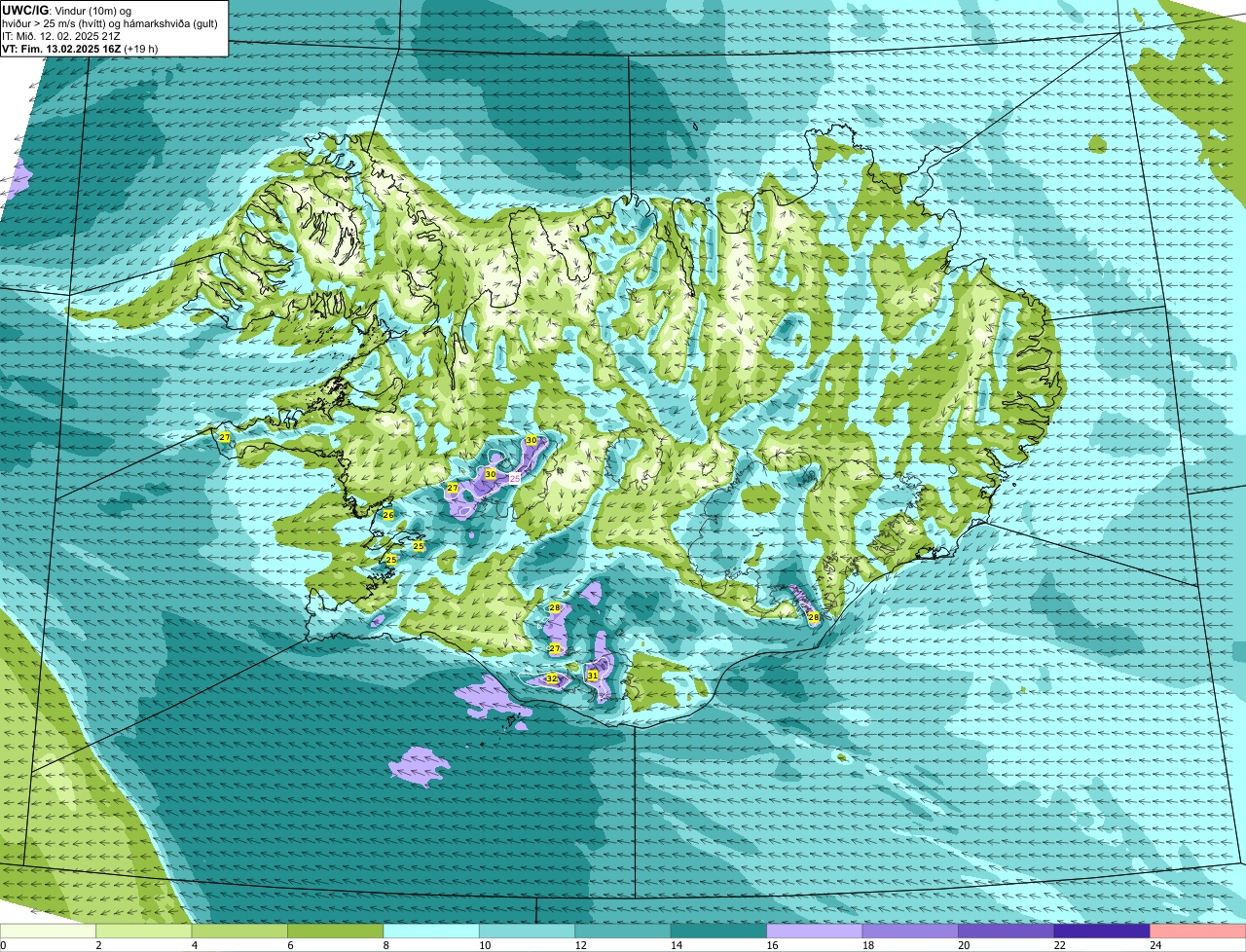Viewport: 1246px width, 952px height.
Task: Click the 18–20 m/s purple legend swatch
Action: point(911,931)
